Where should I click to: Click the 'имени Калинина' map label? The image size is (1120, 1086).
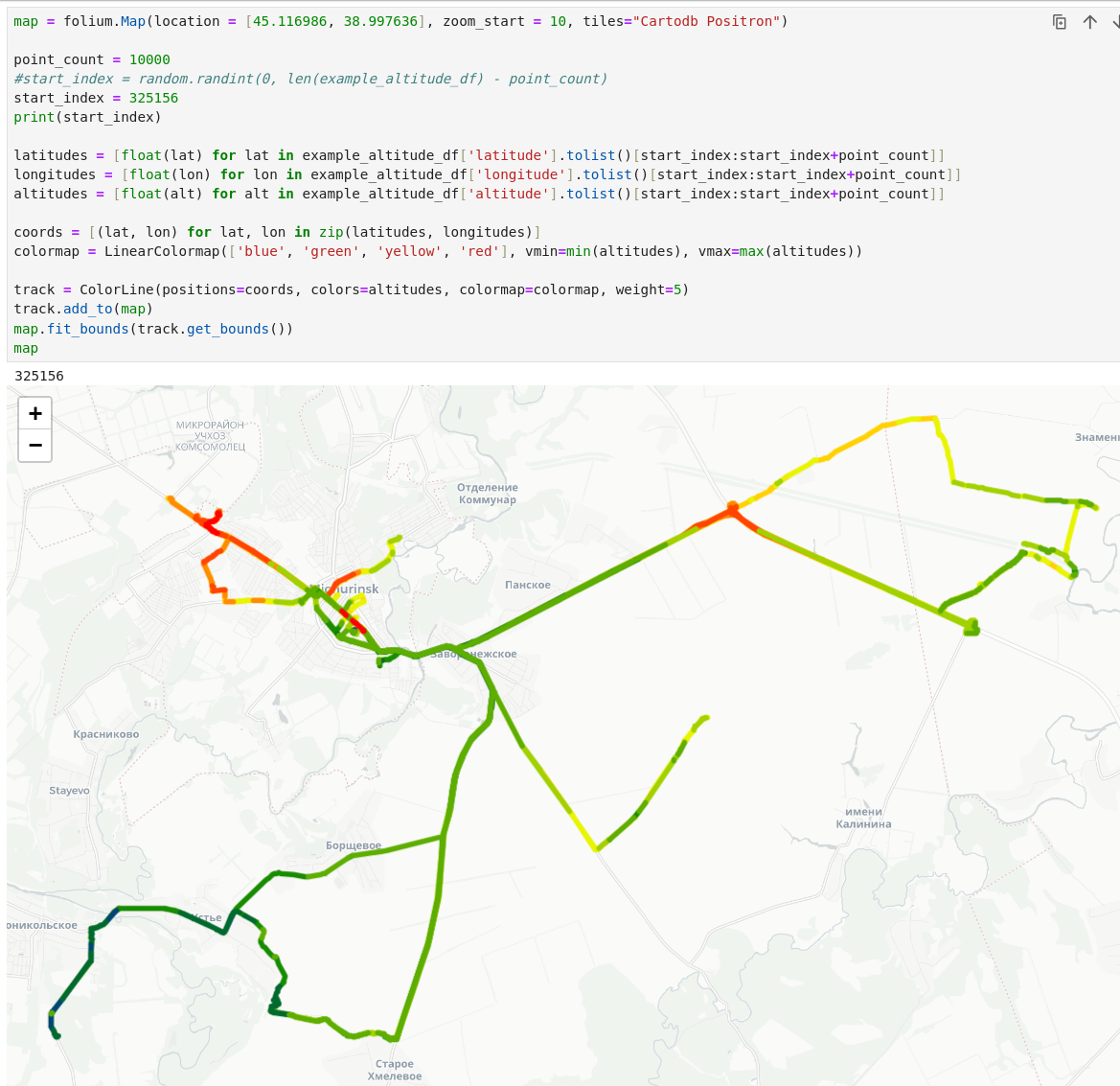863,818
